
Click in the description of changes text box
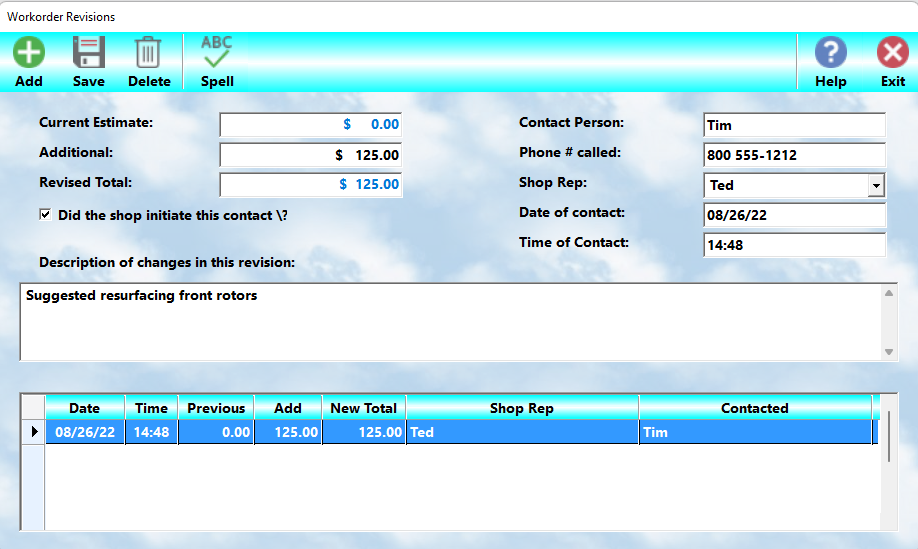[x=451, y=322]
